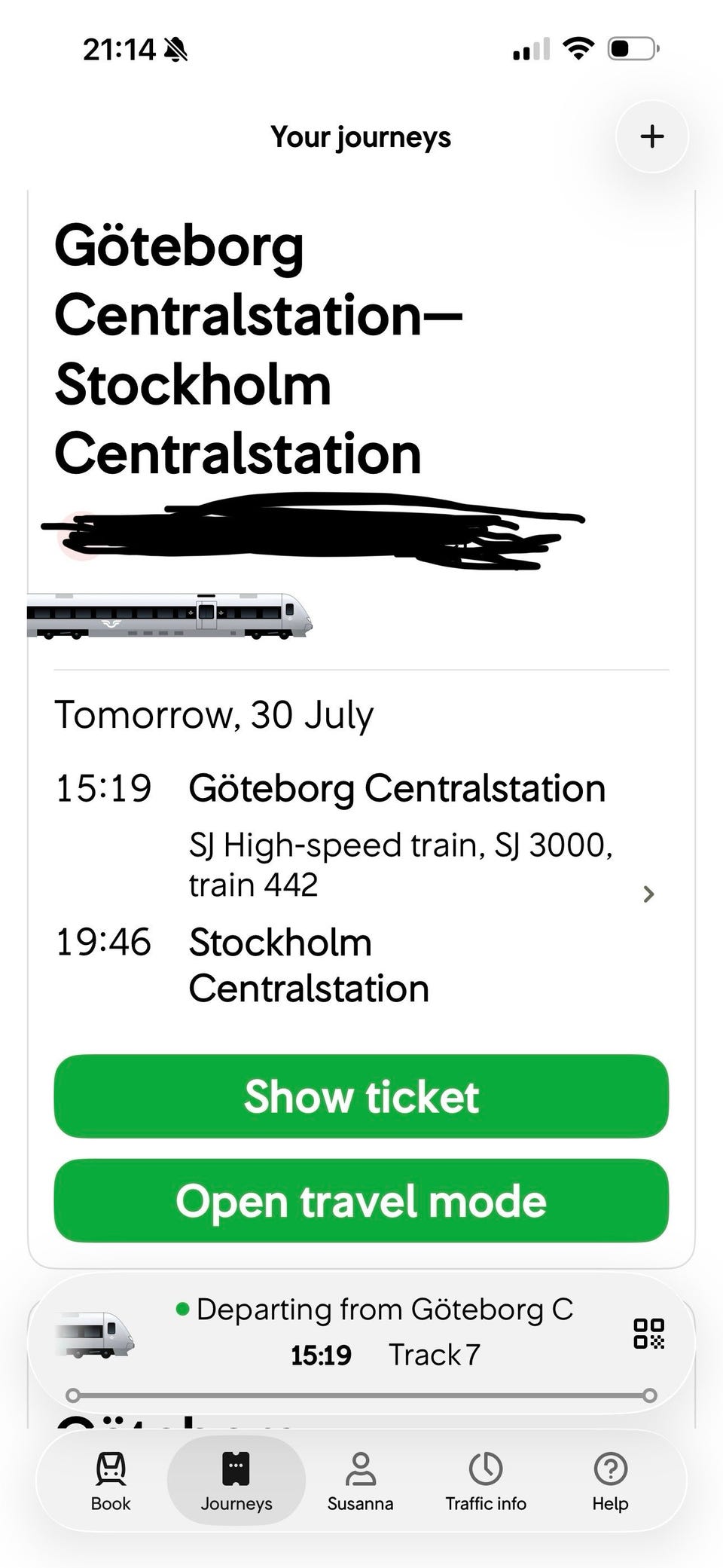Screen dimensions: 723x1568
Task: Check the Wi-Fi status icon
Action: tap(578, 50)
